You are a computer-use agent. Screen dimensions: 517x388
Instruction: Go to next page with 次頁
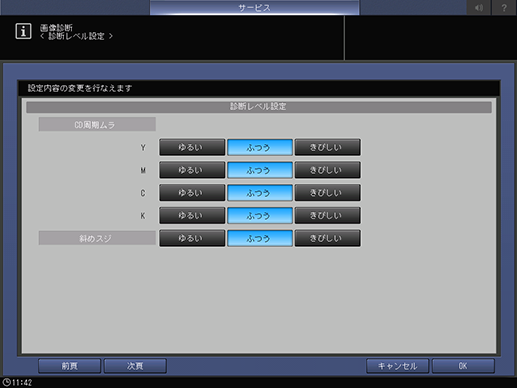[135, 366]
